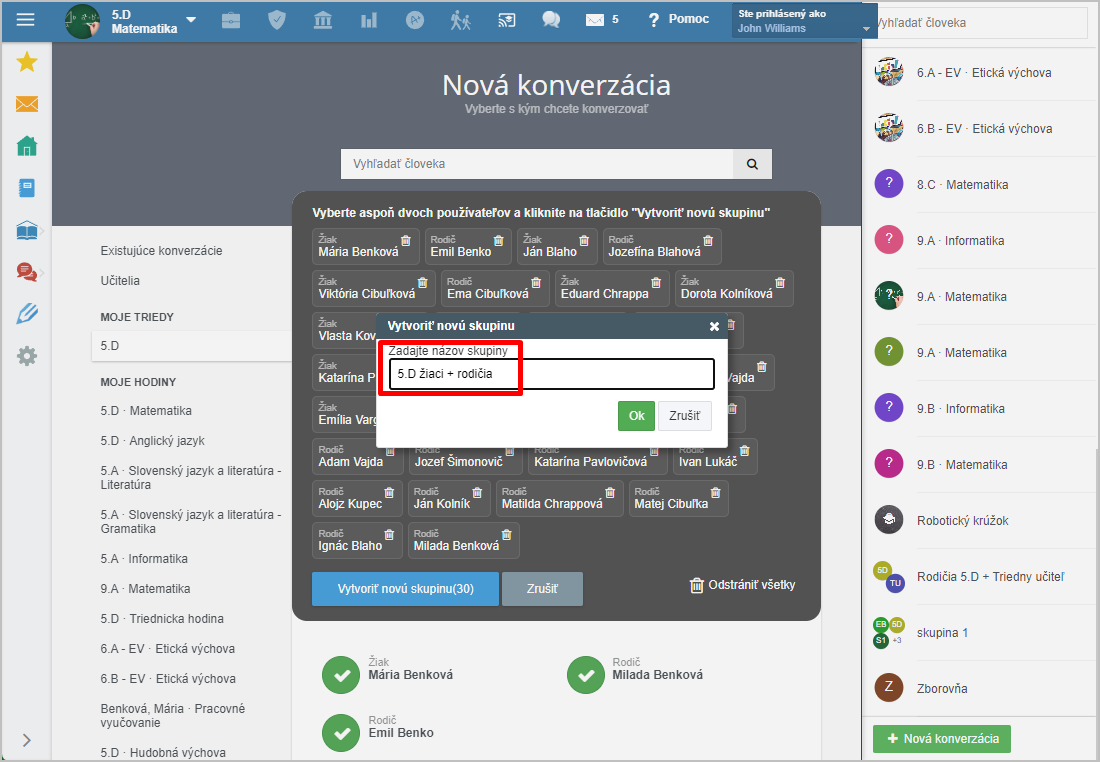The width and height of the screenshot is (1100, 762).
Task: Open the blue pen icon in sidebar
Action: [x=27, y=314]
